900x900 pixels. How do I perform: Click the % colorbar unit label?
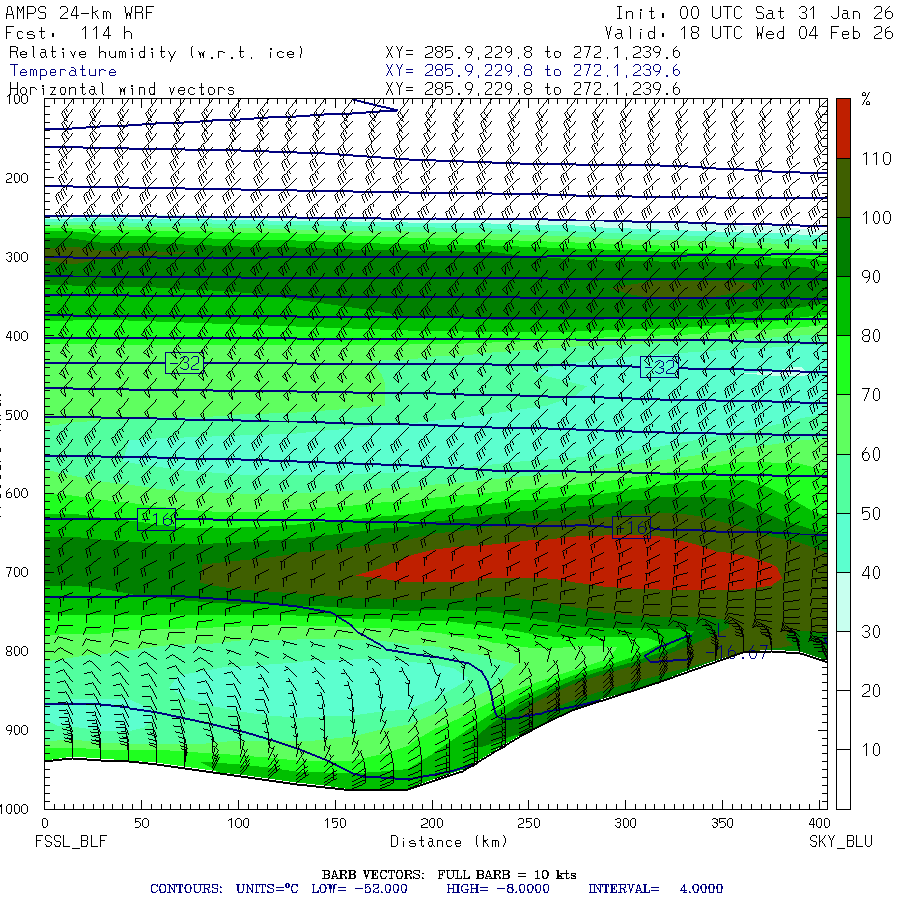click(x=866, y=99)
